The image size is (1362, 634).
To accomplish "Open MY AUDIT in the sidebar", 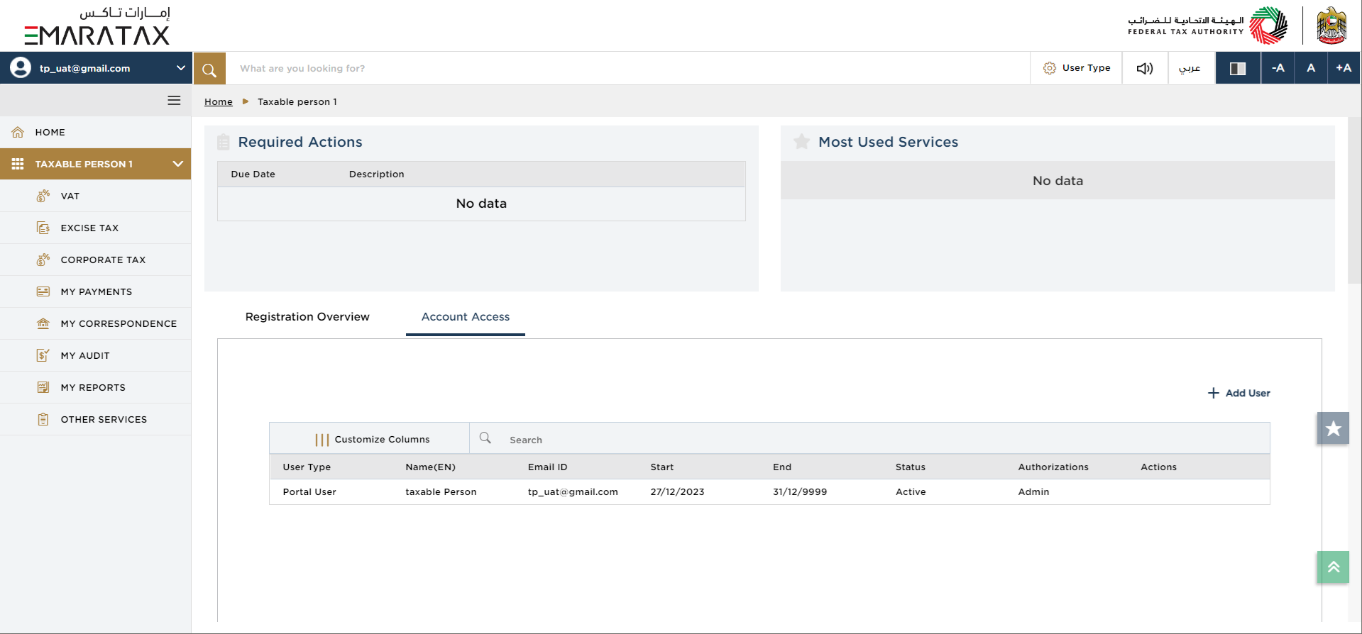I will click(x=95, y=356).
